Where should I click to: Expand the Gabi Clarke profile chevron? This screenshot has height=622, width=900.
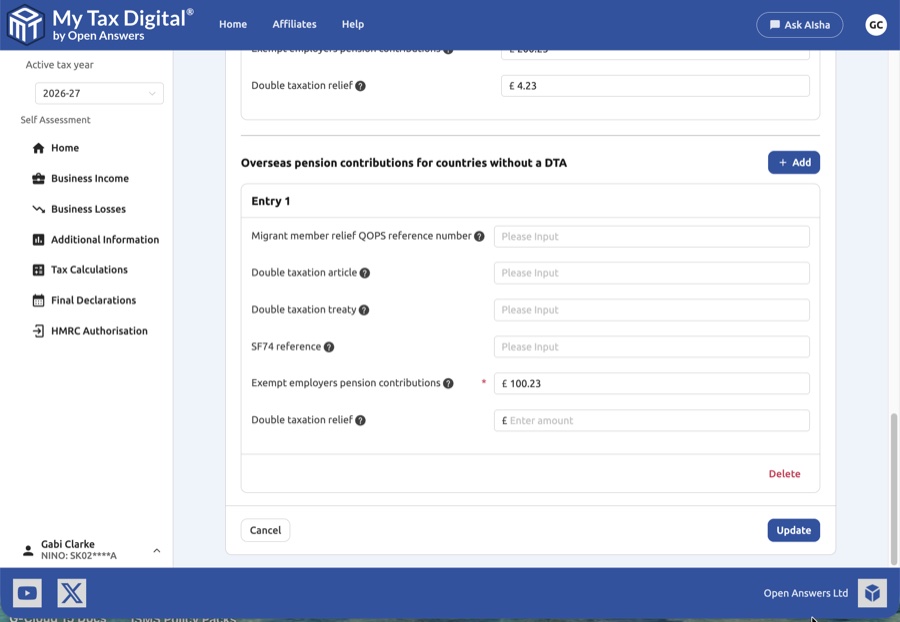point(156,551)
